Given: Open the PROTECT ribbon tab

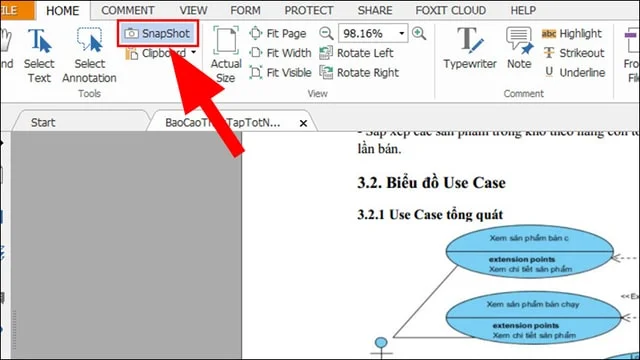Looking at the screenshot, I should (x=309, y=10).
